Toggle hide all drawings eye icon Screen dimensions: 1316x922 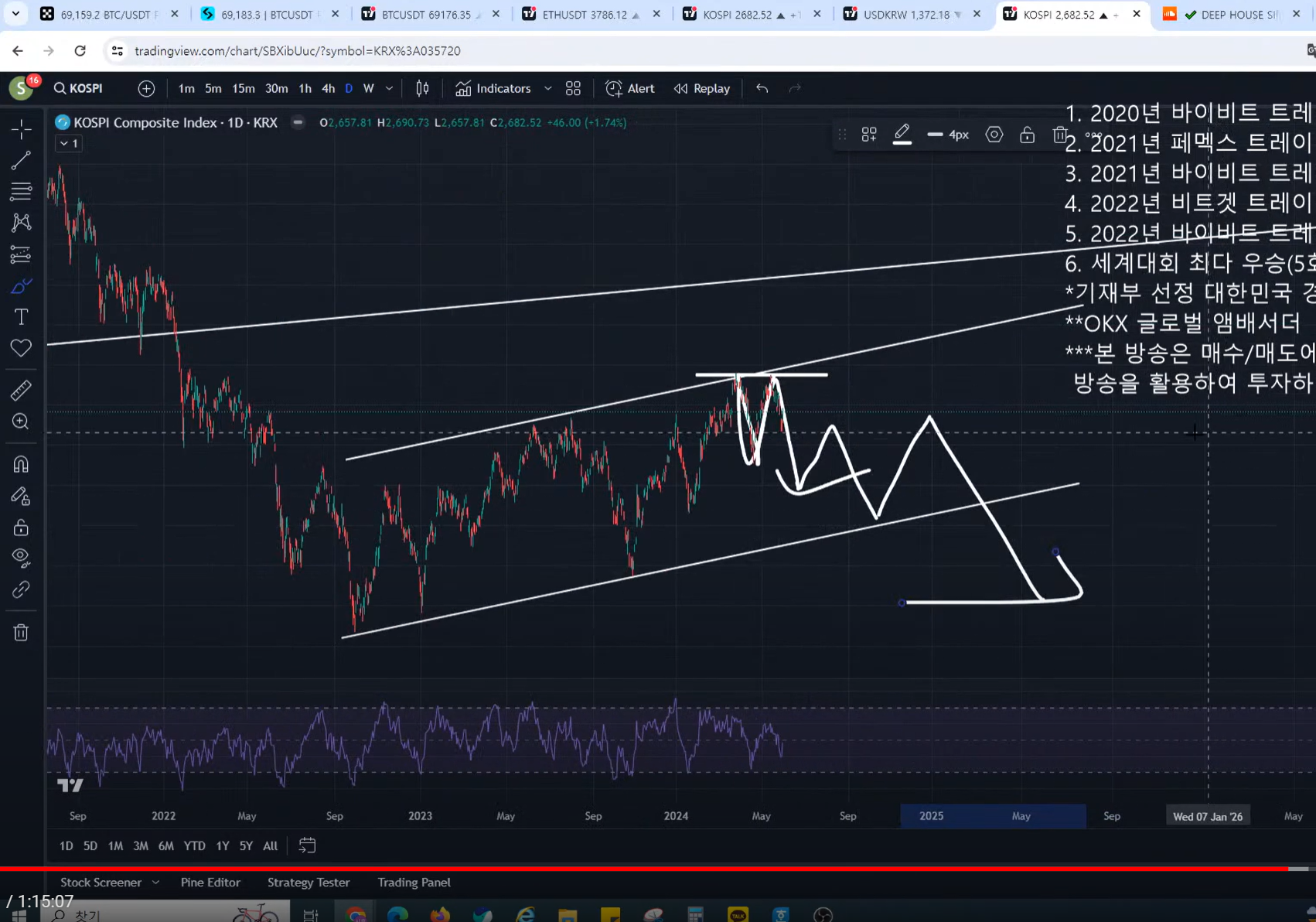21,558
